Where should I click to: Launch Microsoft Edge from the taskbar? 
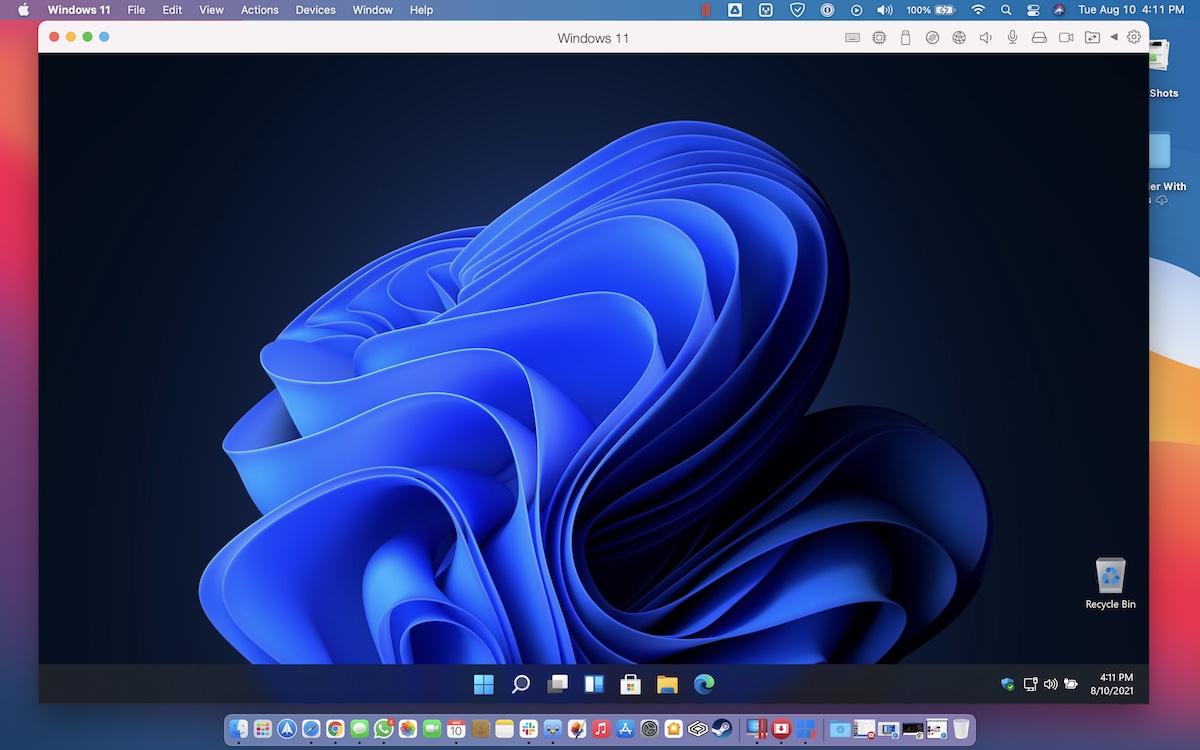tap(704, 684)
